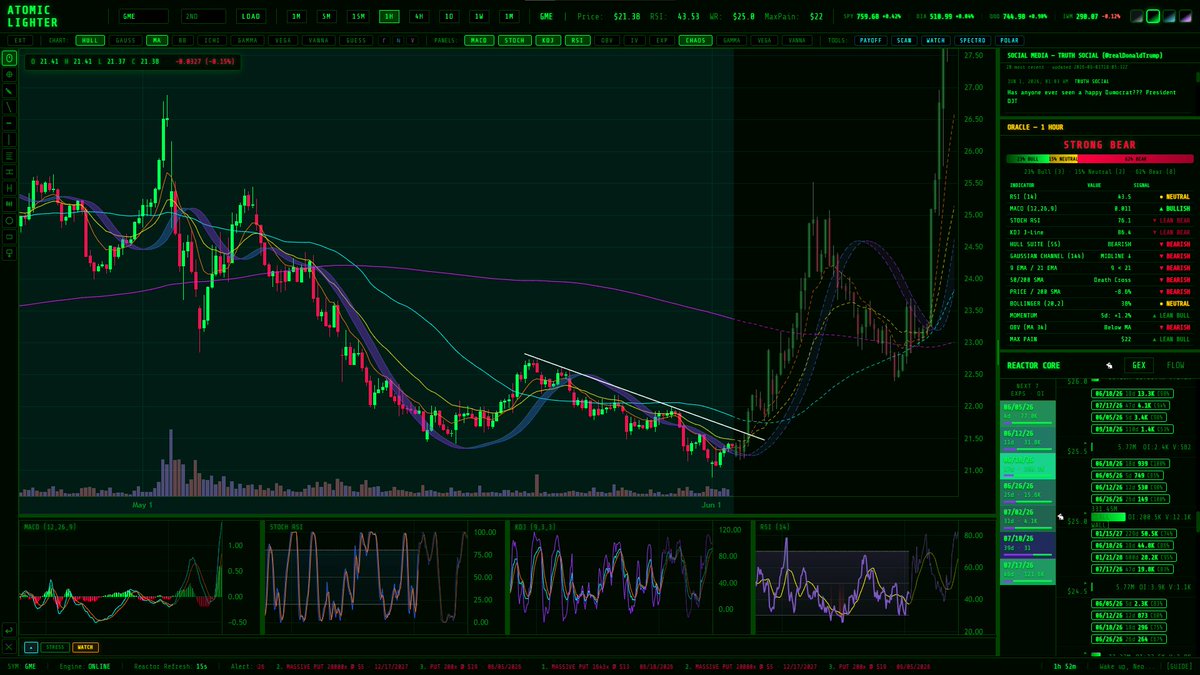
Task: Click the 01/15/27 50.5K strike entry
Action: 1134,534
